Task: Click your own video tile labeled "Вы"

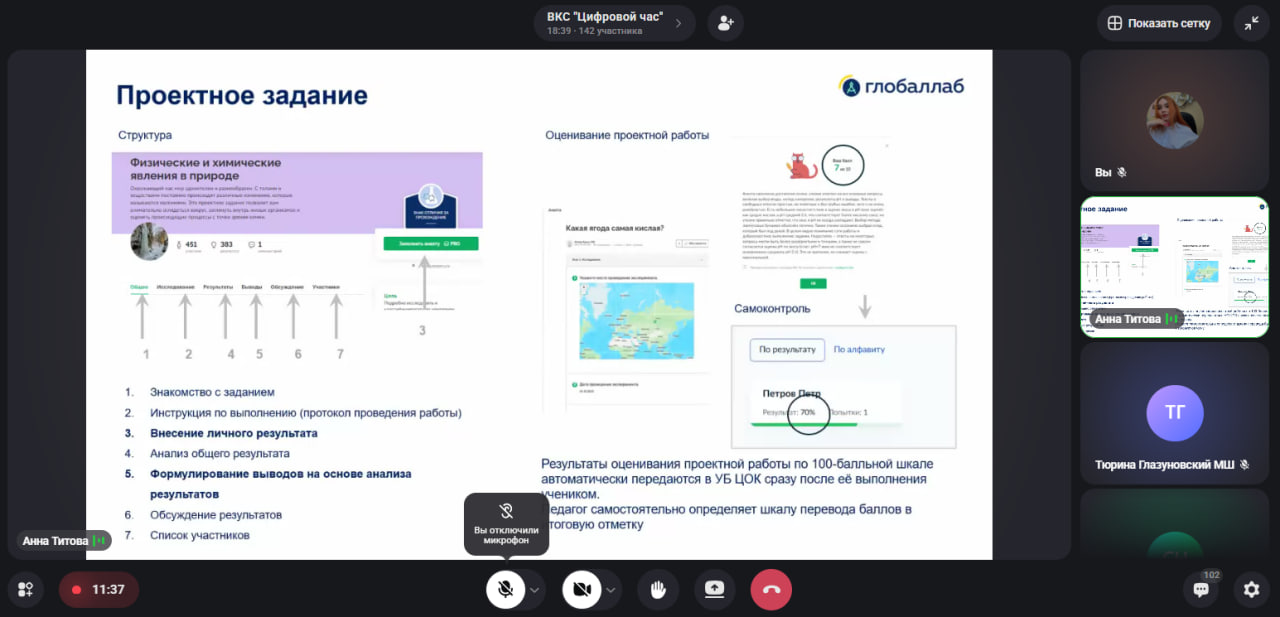Action: (x=1174, y=120)
